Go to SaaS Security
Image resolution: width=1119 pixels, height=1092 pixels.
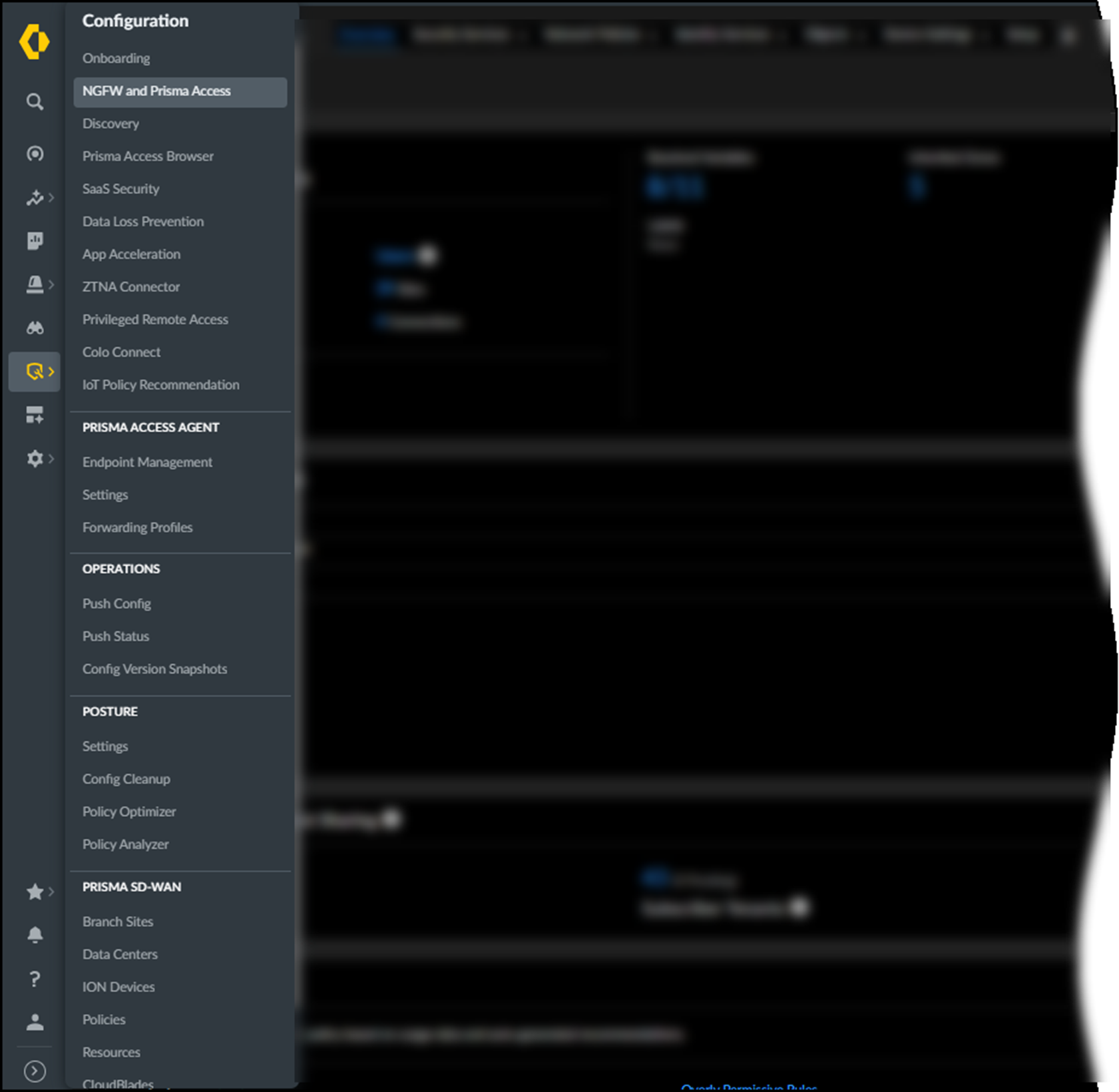click(120, 188)
